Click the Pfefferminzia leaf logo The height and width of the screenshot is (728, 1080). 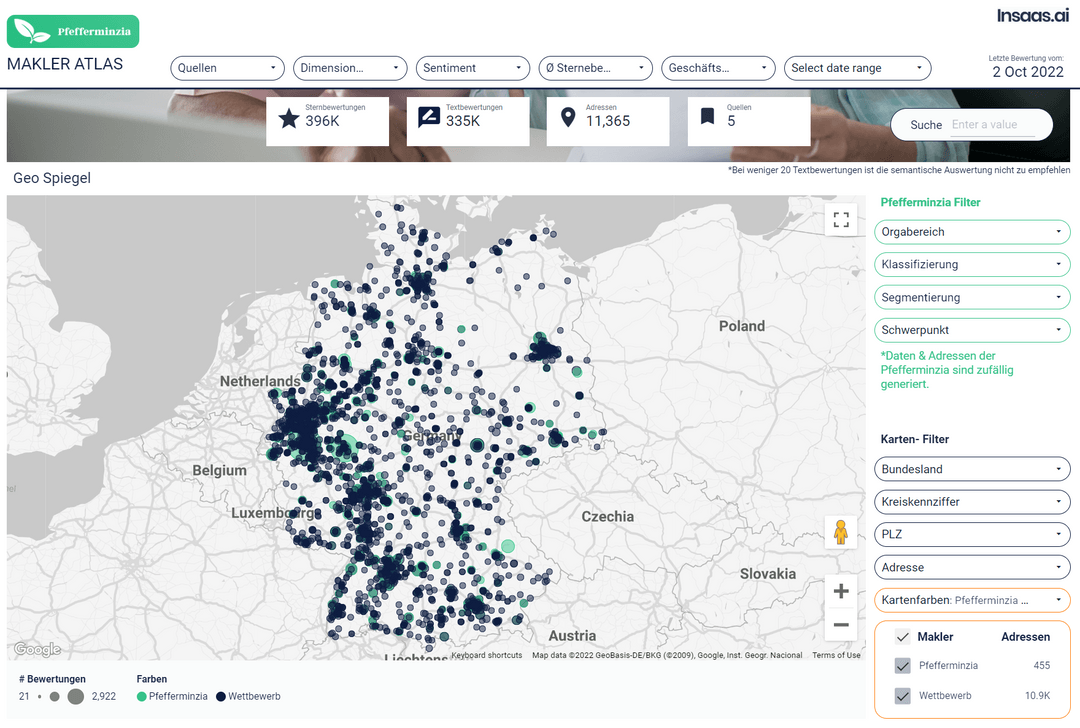click(73, 31)
